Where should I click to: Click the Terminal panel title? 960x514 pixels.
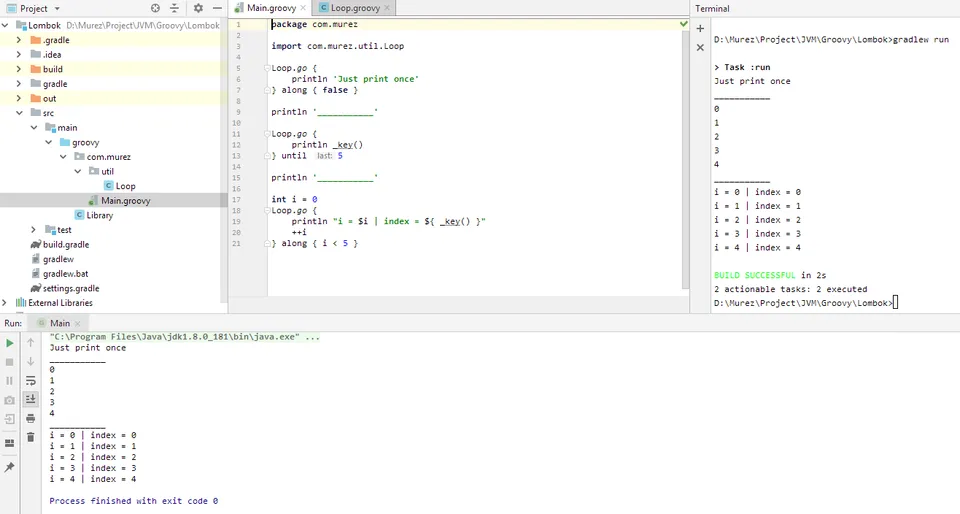(712, 9)
